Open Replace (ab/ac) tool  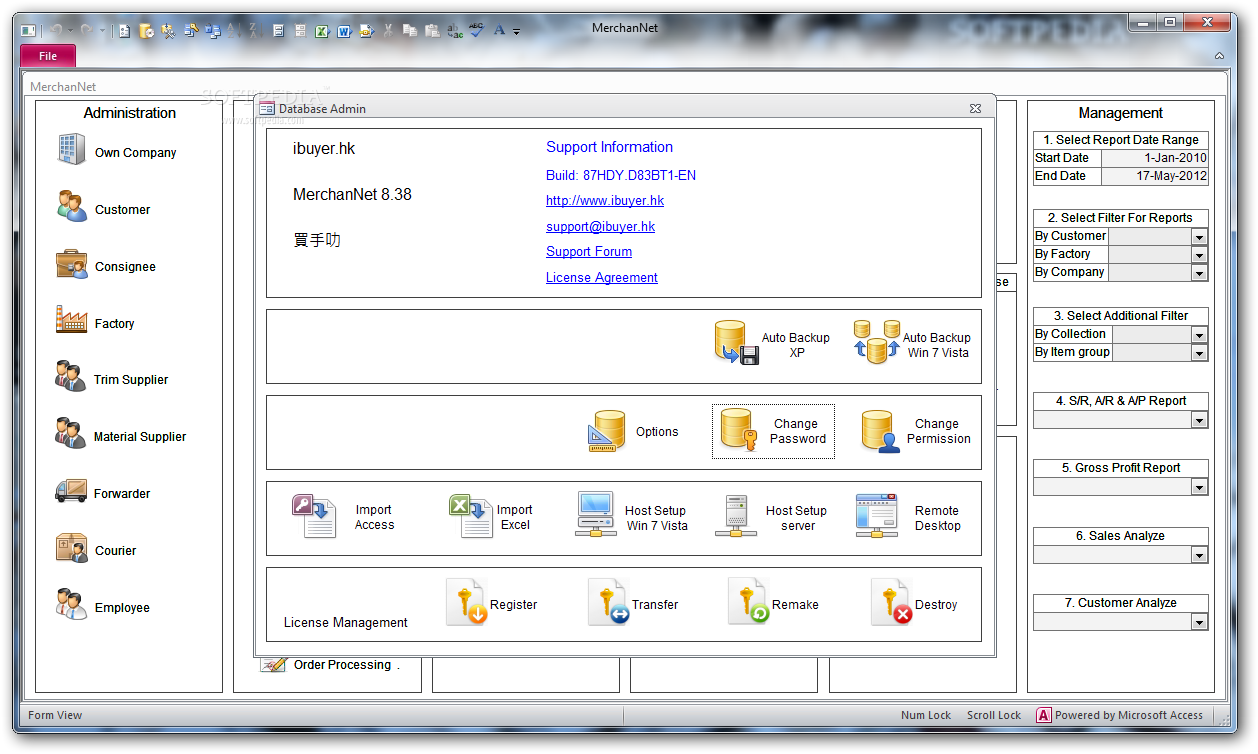pyautogui.click(x=455, y=31)
